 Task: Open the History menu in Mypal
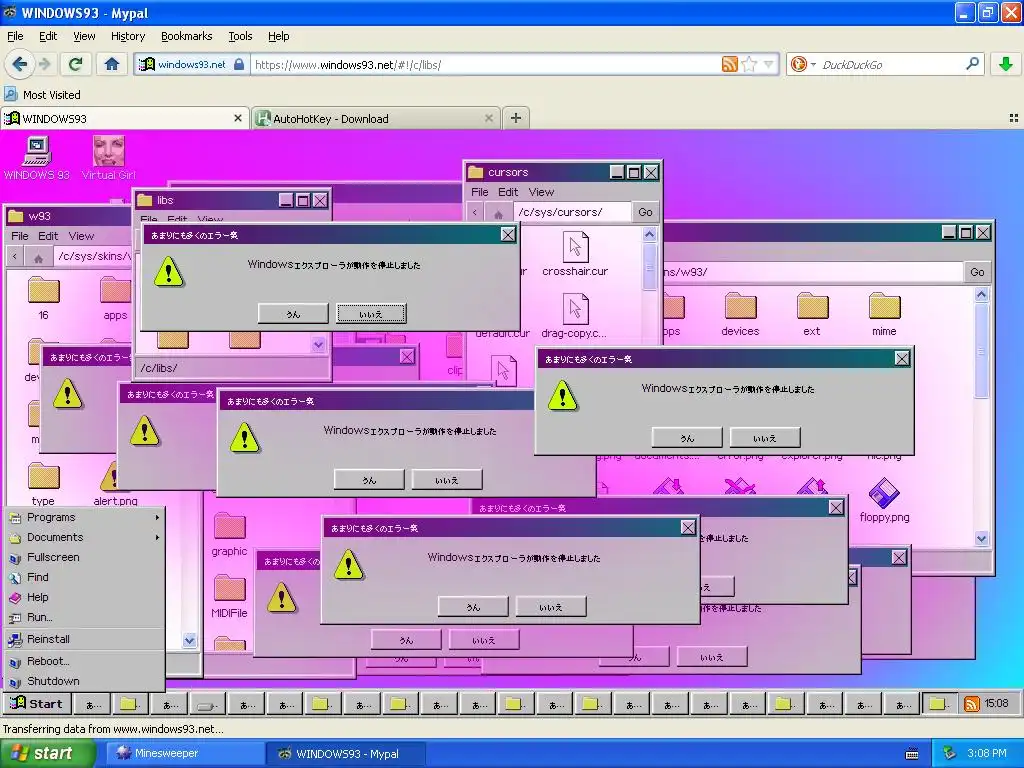127,36
